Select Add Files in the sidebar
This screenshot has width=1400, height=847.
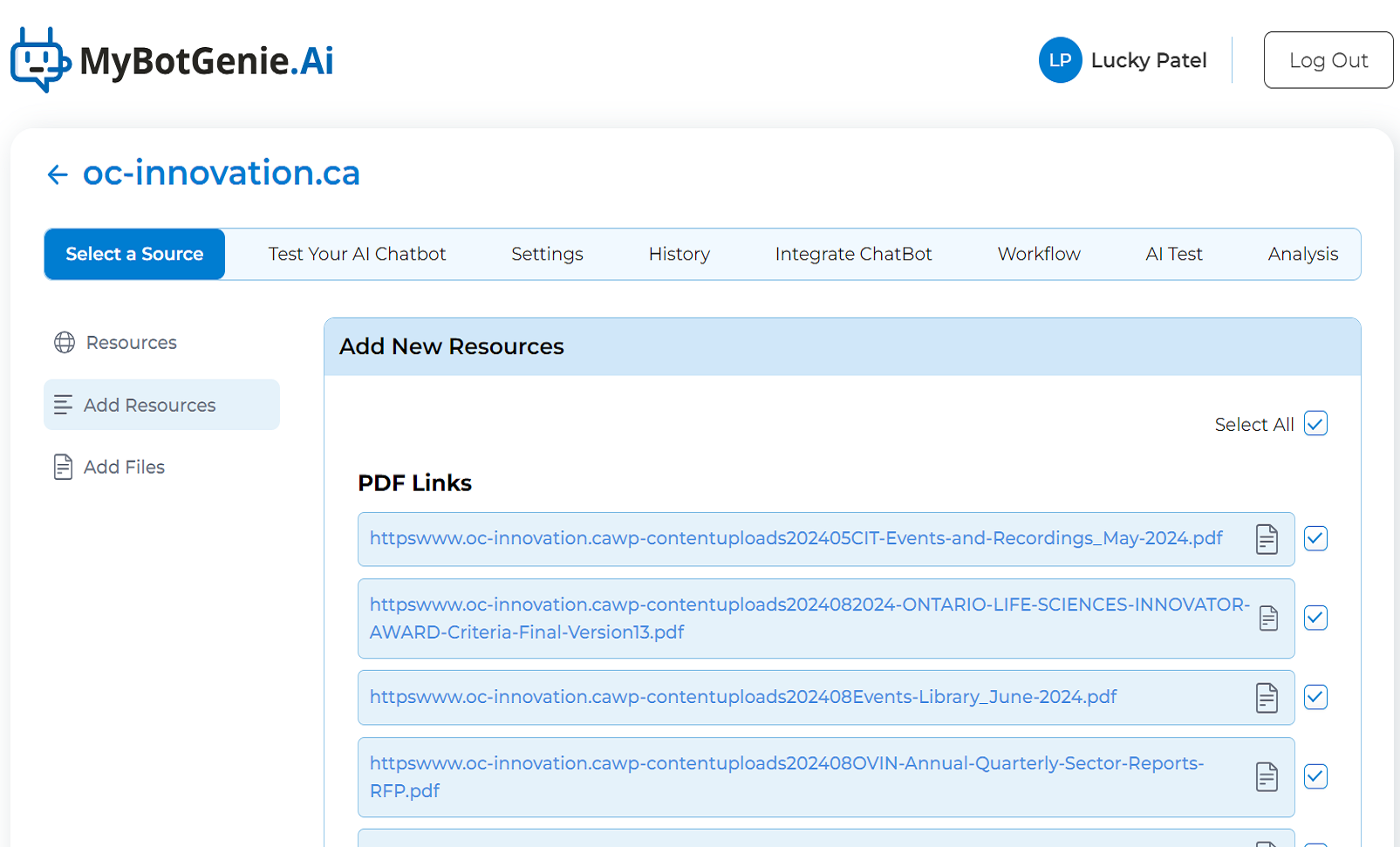click(124, 468)
